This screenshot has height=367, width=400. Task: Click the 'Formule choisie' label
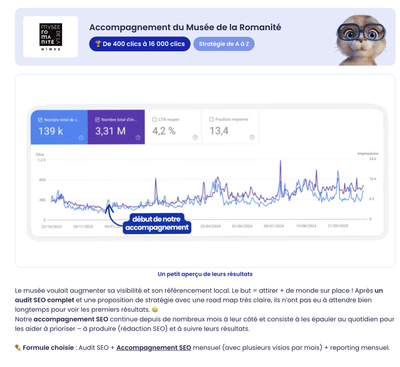(48, 348)
